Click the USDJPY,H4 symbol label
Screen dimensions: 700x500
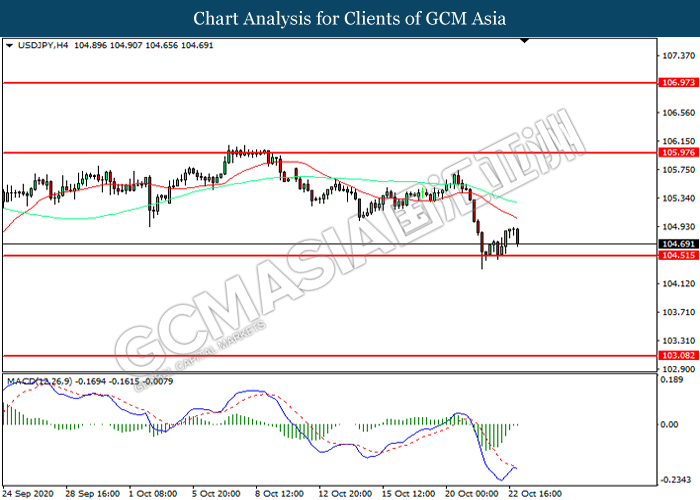(x=43, y=45)
